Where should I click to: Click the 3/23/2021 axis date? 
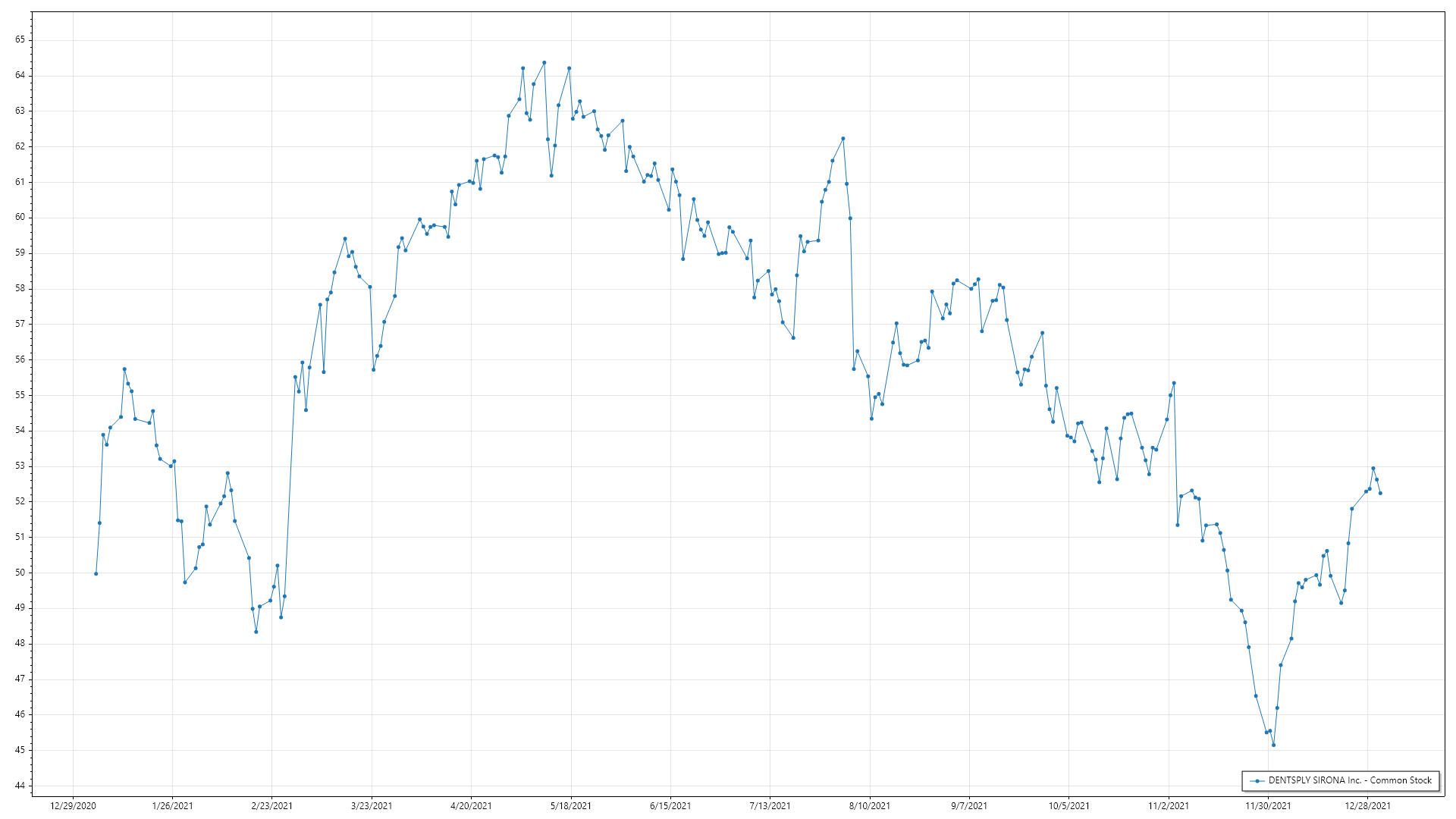[372, 805]
